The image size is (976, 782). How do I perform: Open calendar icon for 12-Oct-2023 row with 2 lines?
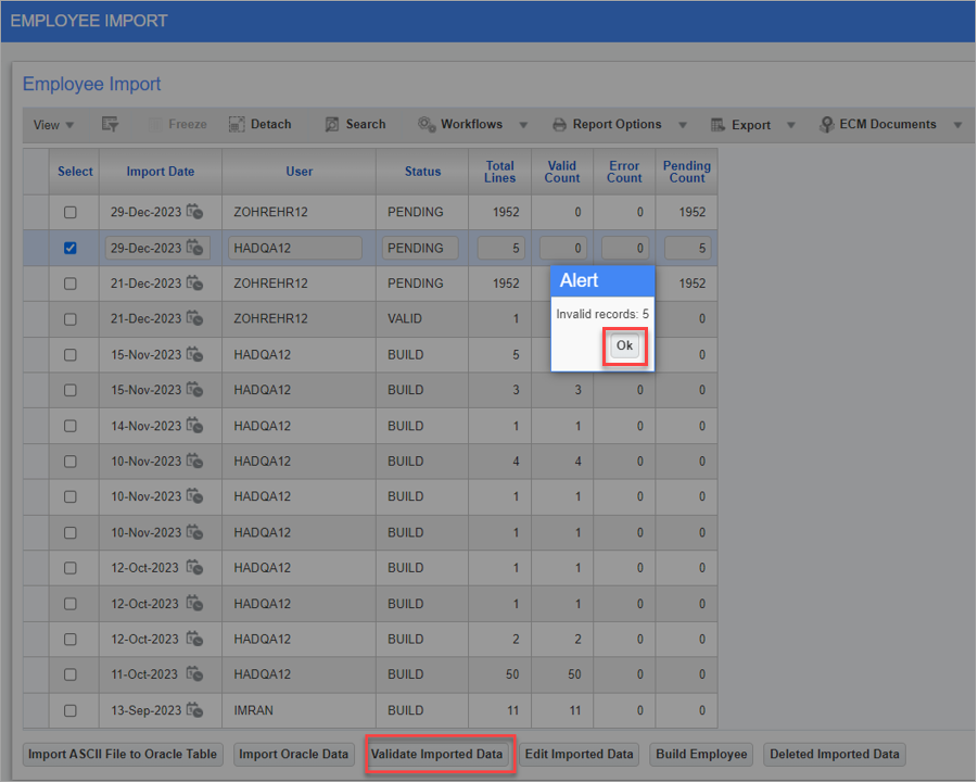click(195, 639)
